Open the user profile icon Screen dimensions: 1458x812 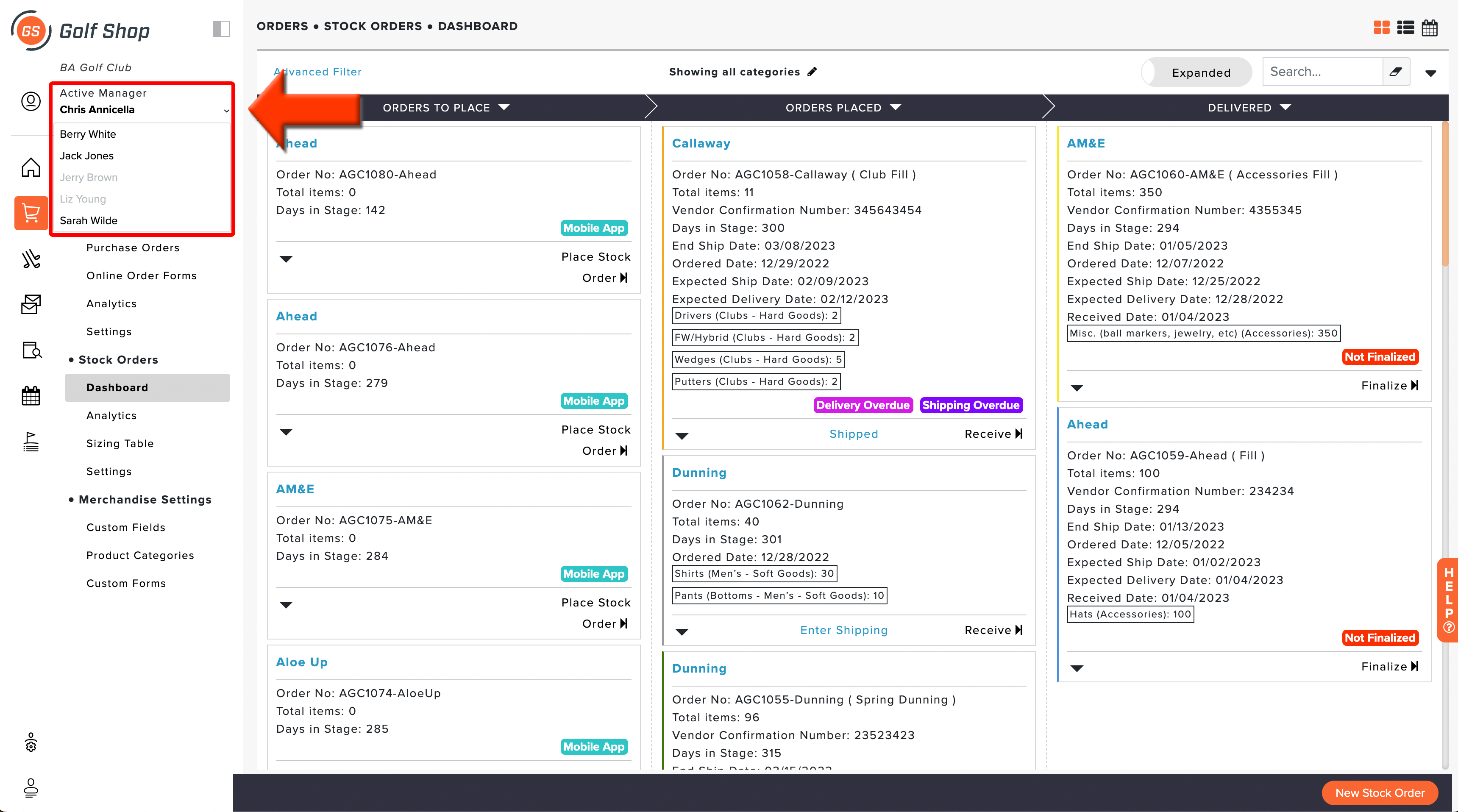coord(31,101)
